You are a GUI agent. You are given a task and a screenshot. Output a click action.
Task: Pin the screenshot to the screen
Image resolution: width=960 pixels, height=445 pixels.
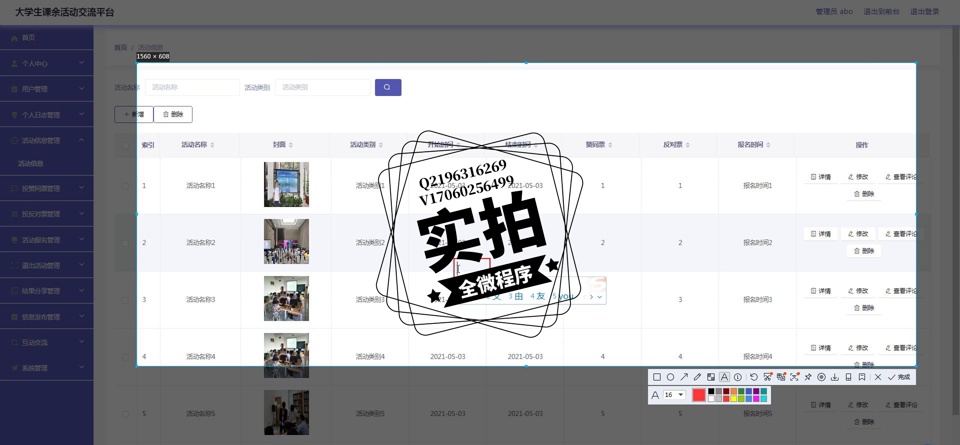pyautogui.click(x=808, y=377)
